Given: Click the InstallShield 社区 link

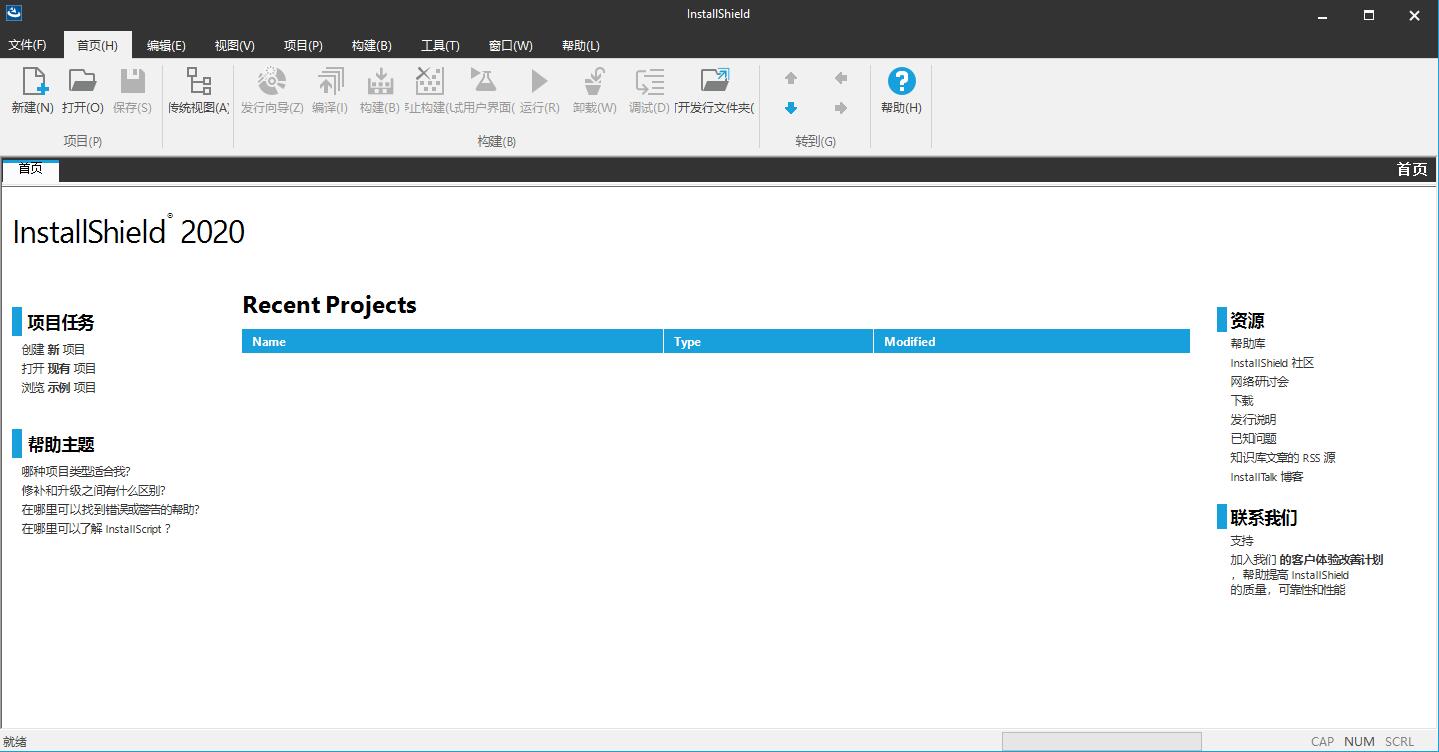Looking at the screenshot, I should (1272, 363).
